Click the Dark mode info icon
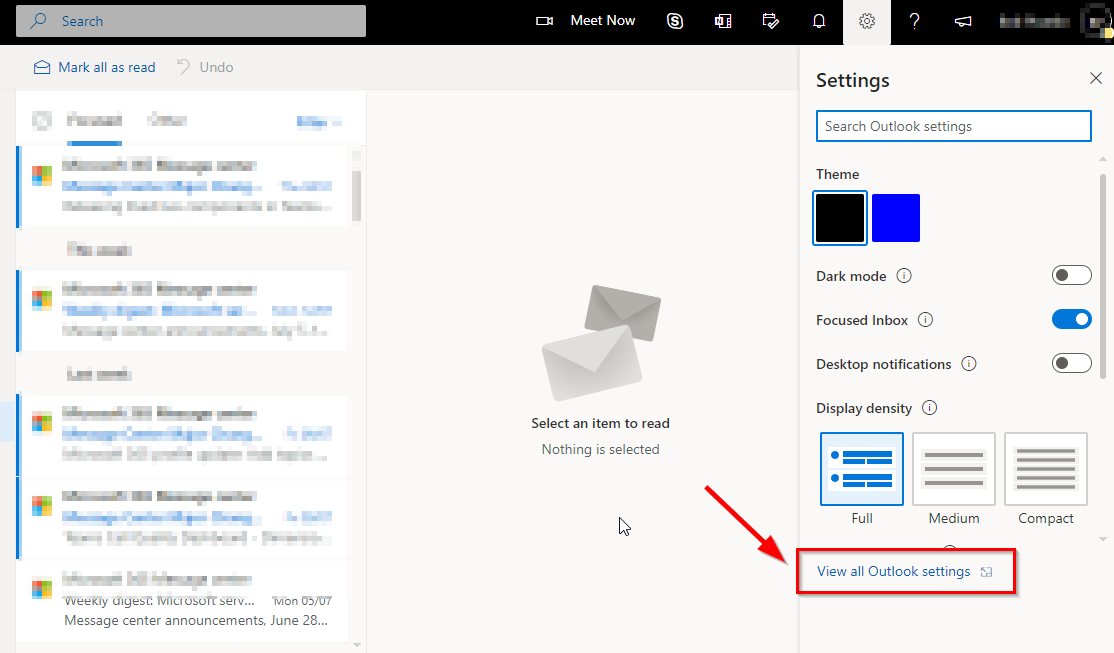This screenshot has width=1114, height=653. (x=904, y=276)
